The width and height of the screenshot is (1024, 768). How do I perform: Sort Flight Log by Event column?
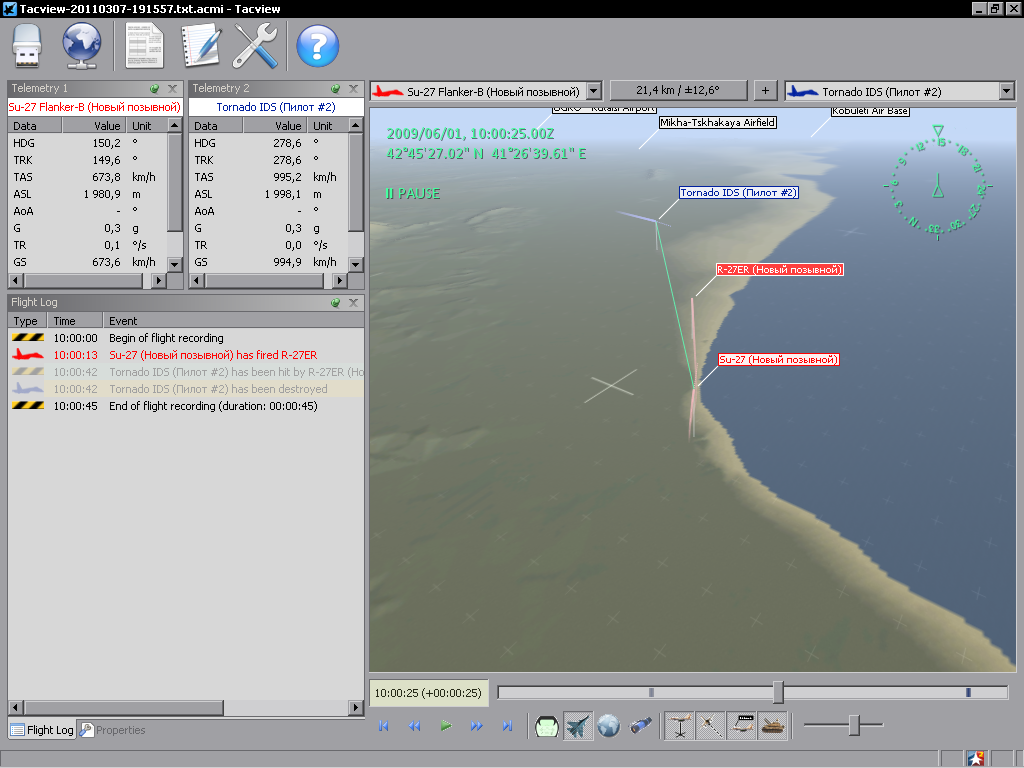point(234,321)
